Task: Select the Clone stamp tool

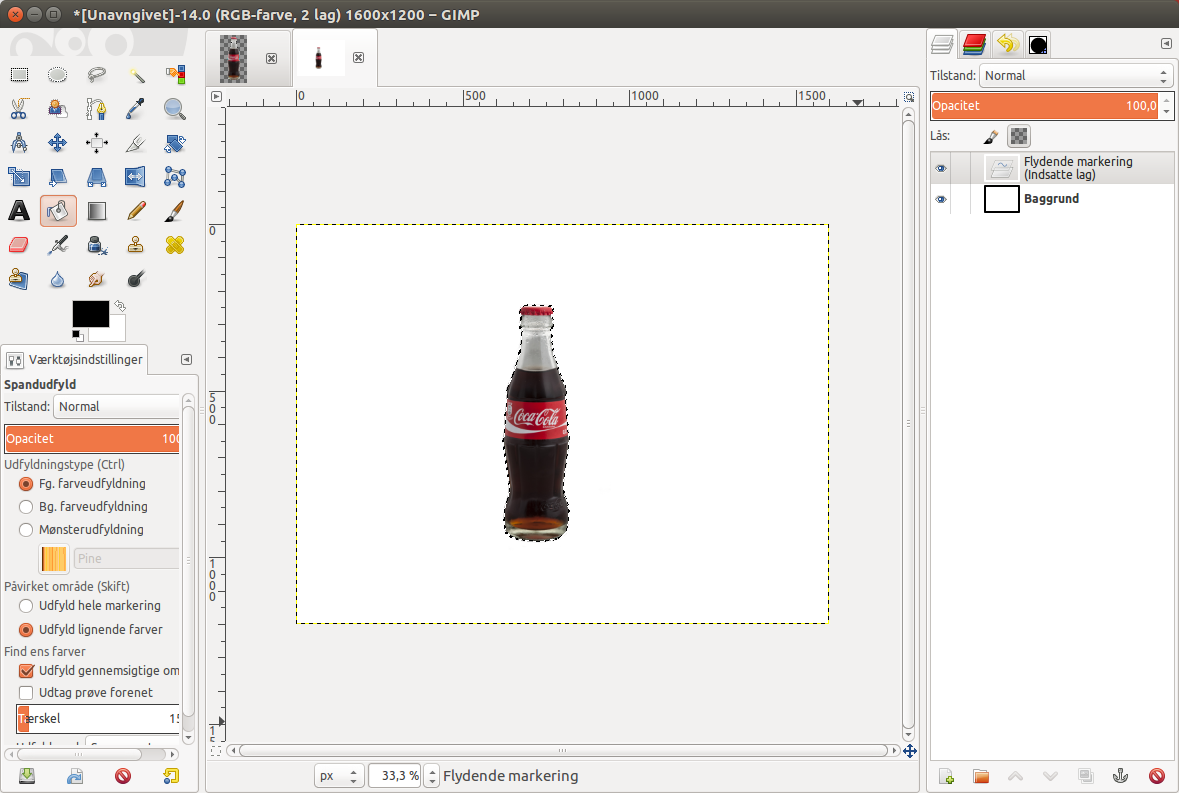Action: point(136,245)
